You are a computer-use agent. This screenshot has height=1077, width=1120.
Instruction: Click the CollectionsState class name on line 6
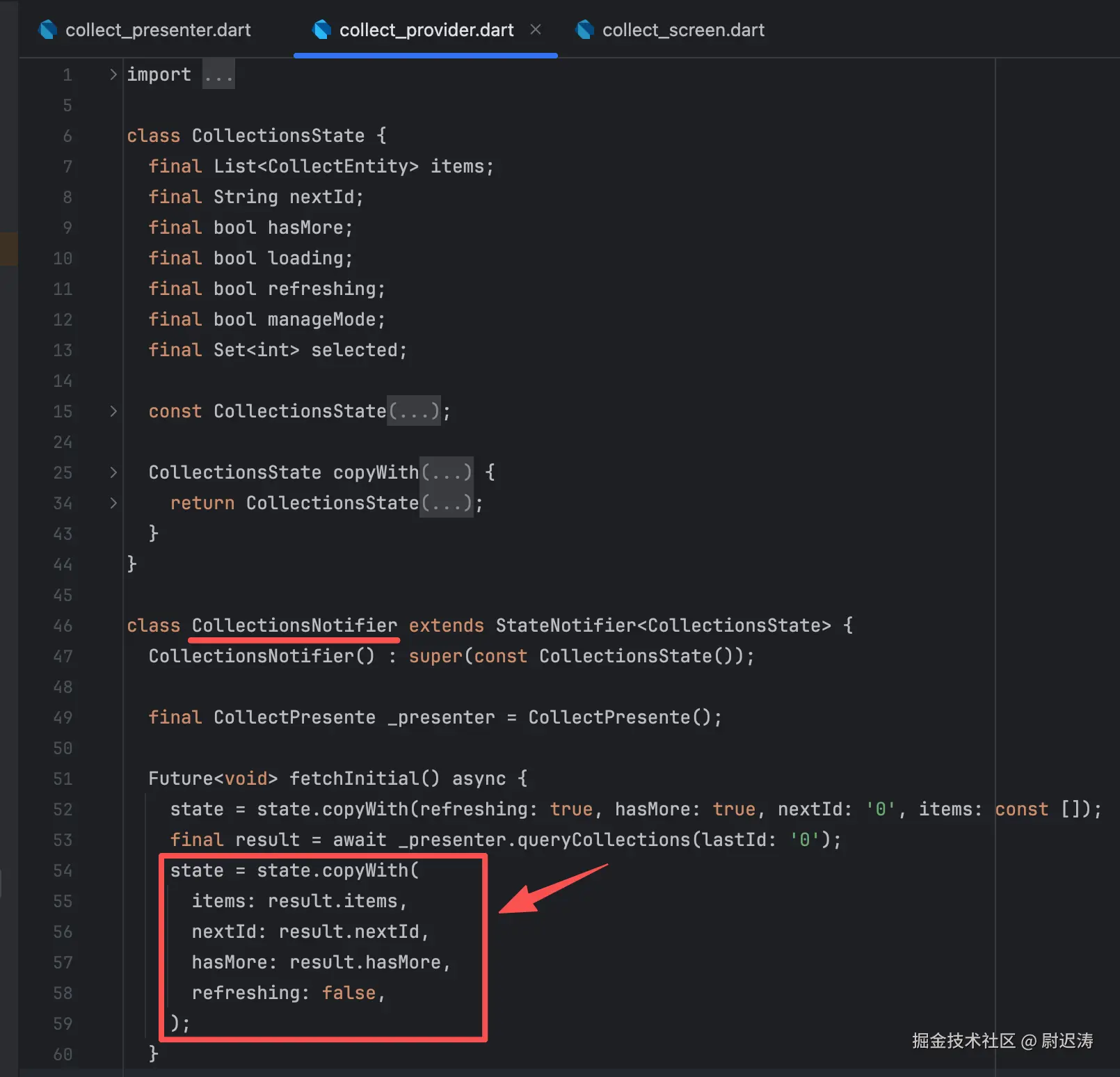278,136
